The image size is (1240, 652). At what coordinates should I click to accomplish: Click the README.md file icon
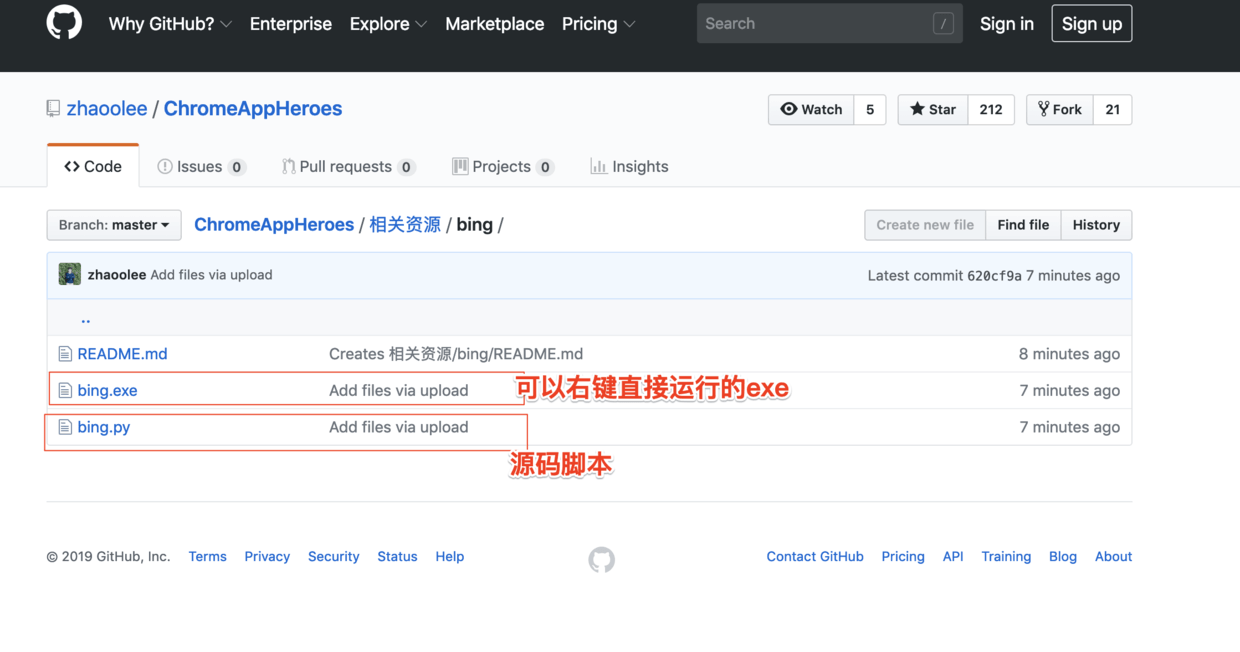[65, 354]
